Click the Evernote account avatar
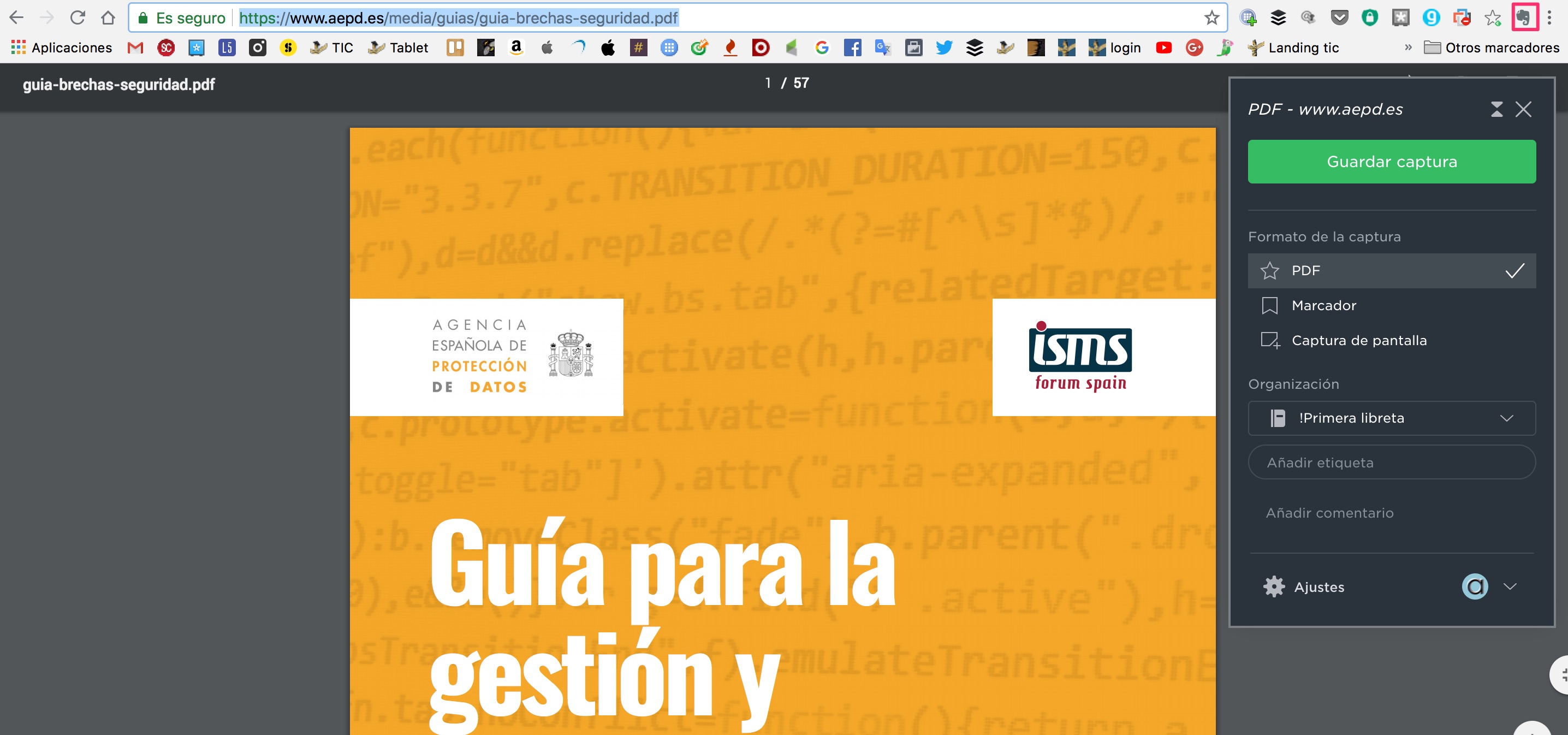Viewport: 1568px width, 735px height. (x=1474, y=586)
